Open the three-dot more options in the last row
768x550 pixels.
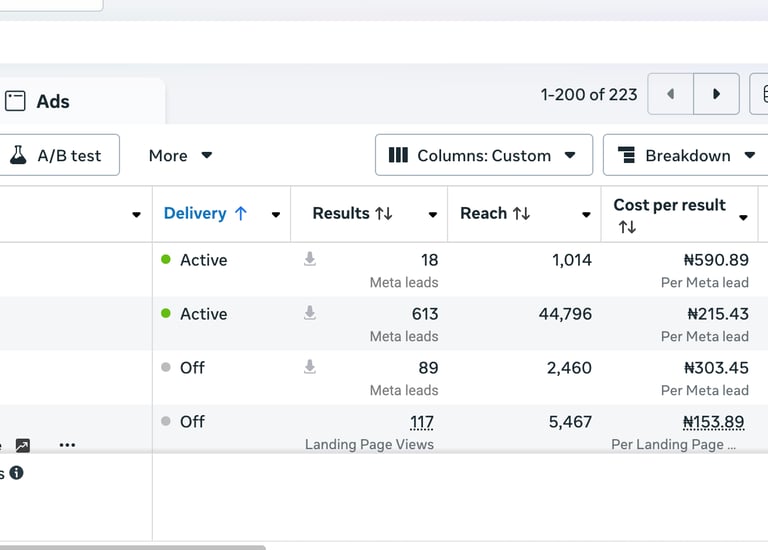click(x=67, y=445)
